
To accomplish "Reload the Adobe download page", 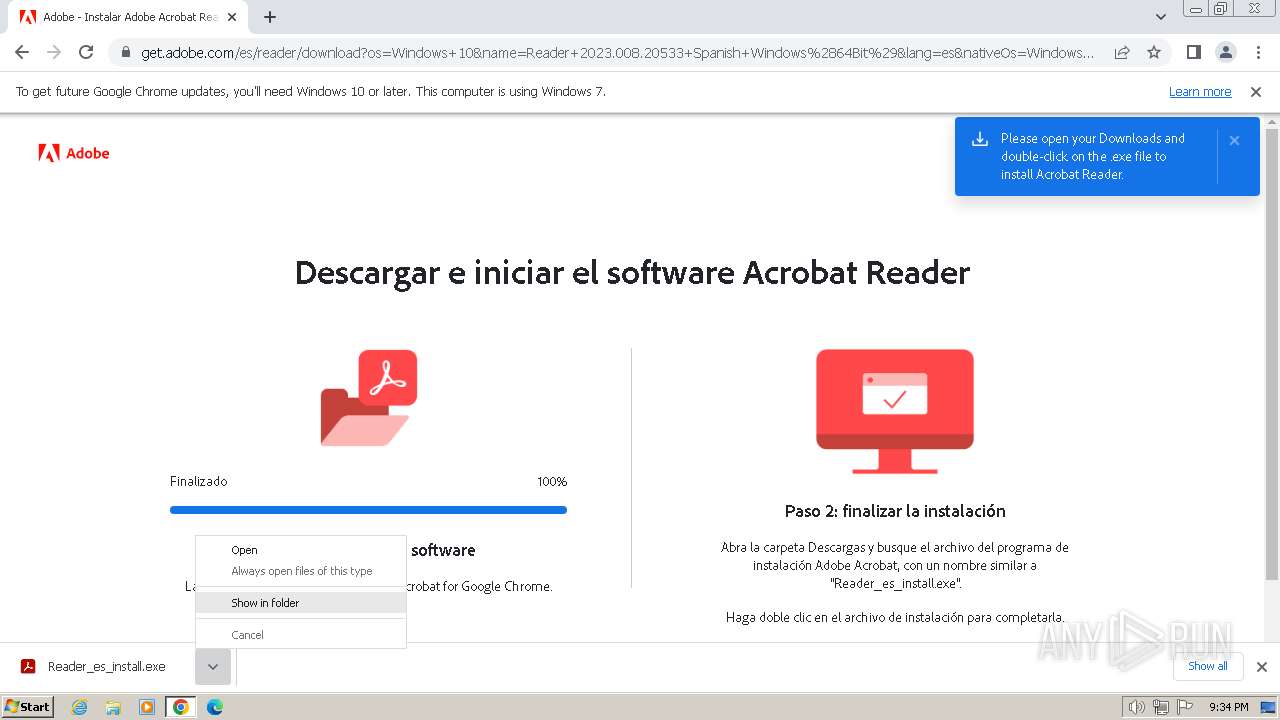I will (x=86, y=52).
